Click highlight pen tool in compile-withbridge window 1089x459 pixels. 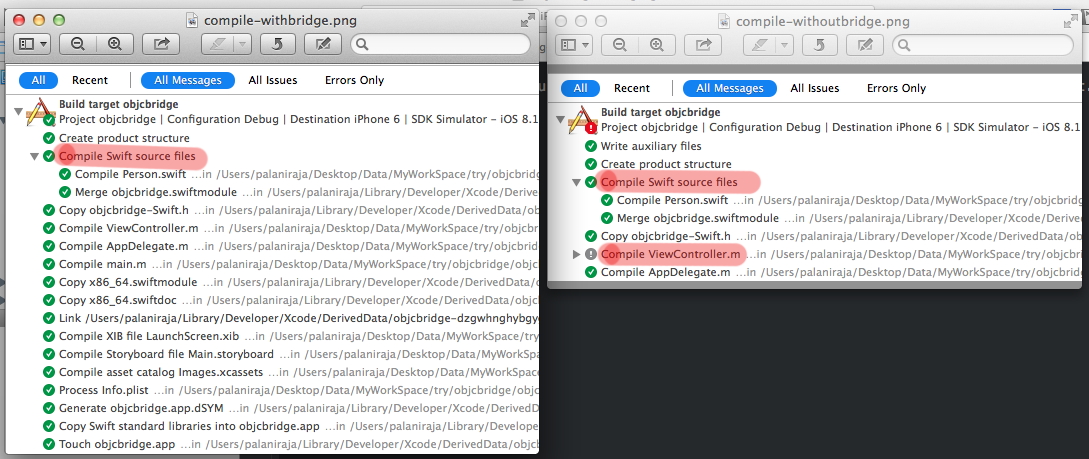217,44
